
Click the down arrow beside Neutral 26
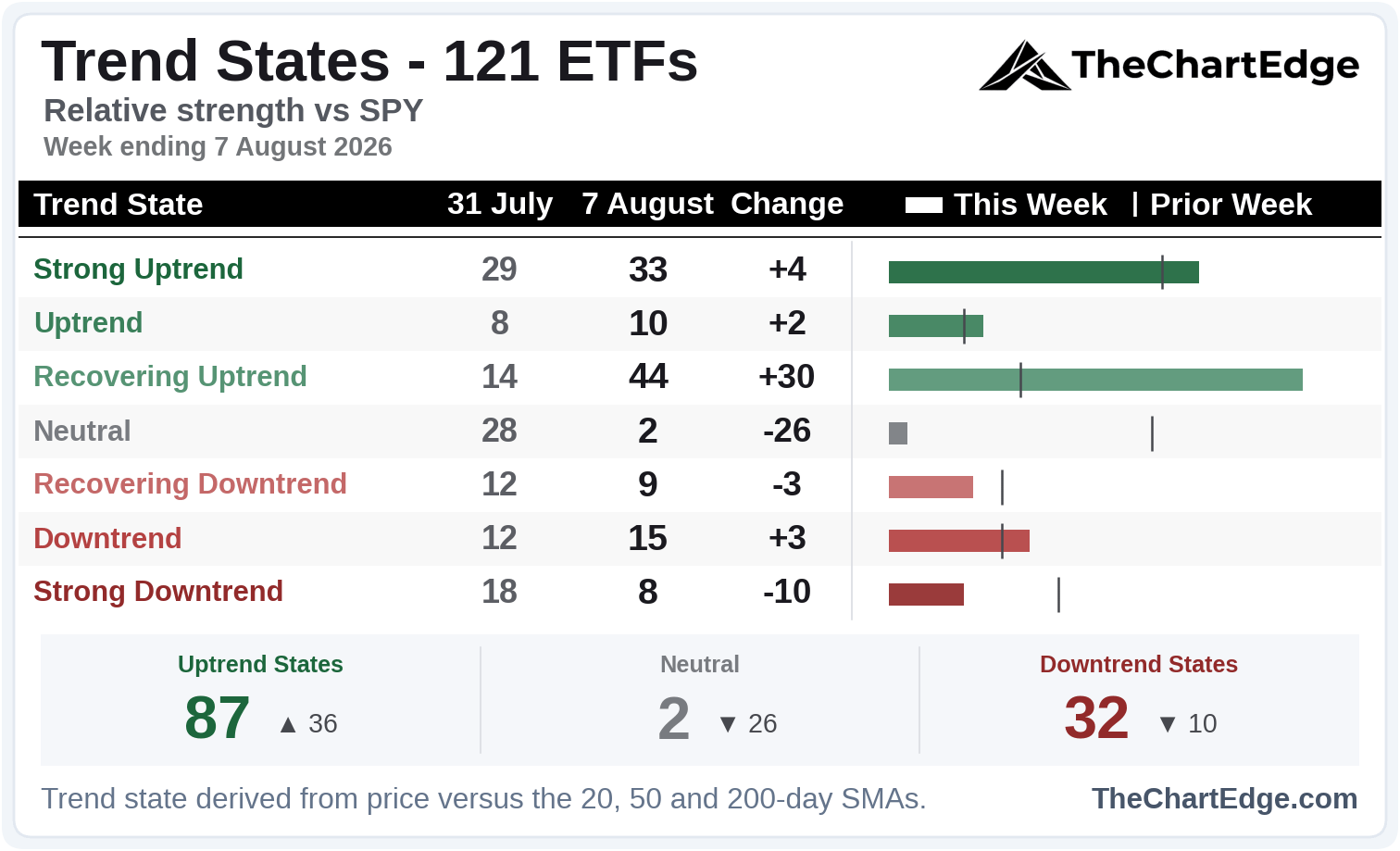pos(728,724)
